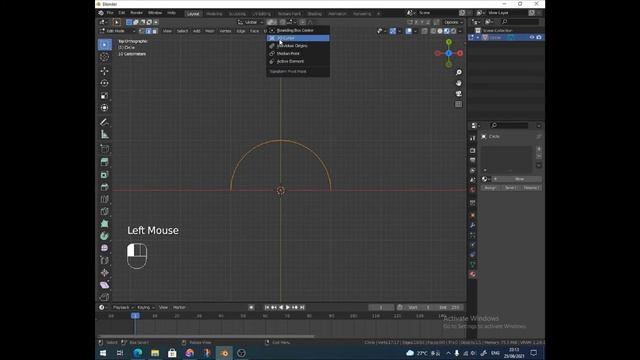Click the Deselect material button
640x360 pixels.
click(531, 188)
